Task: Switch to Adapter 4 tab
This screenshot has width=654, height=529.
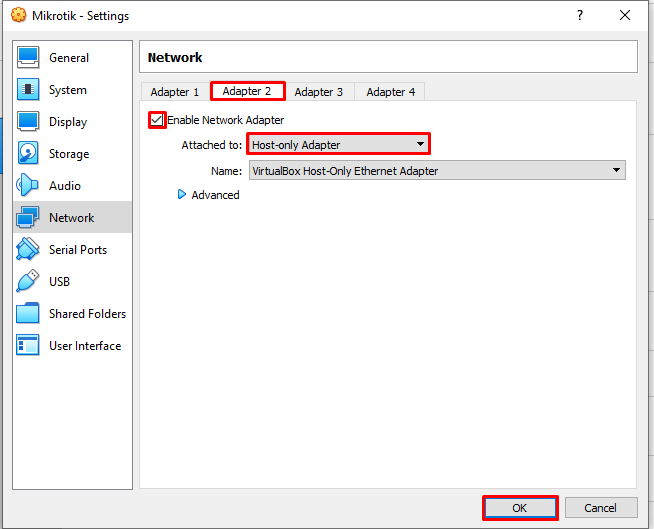Action: click(390, 92)
